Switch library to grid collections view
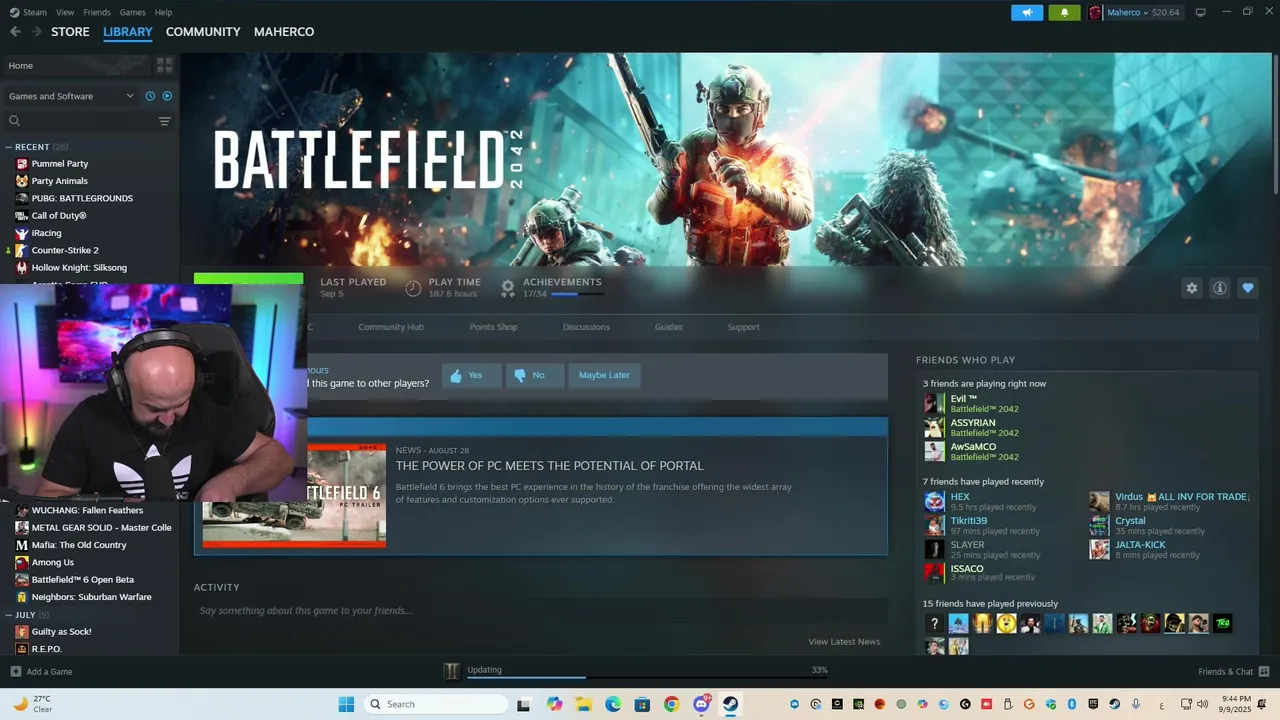The height and width of the screenshot is (720, 1280). pos(165,65)
